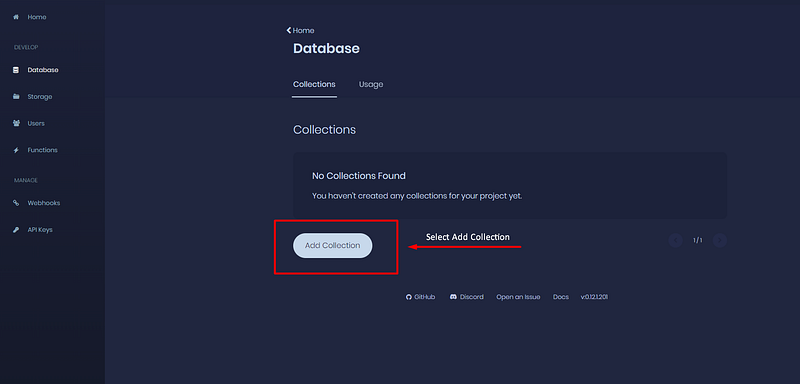Click the DEVELOP sidebar label
Screen dimensions: 800x384
[x=26, y=47]
